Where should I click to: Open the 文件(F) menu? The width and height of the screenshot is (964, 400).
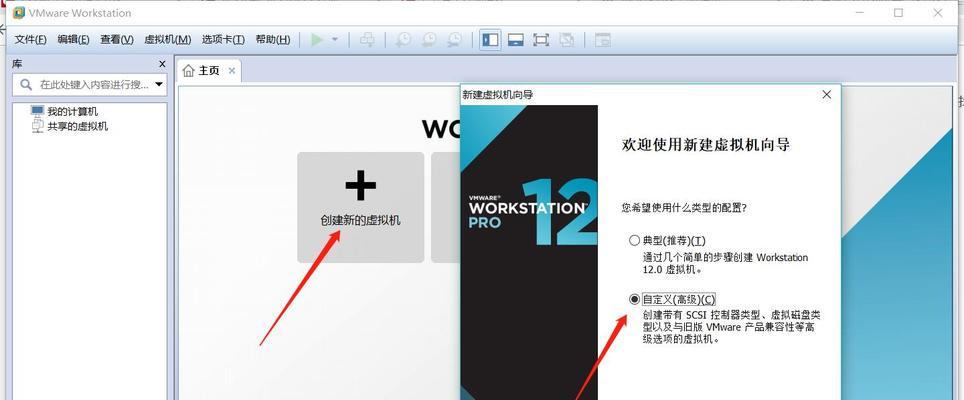(x=30, y=39)
